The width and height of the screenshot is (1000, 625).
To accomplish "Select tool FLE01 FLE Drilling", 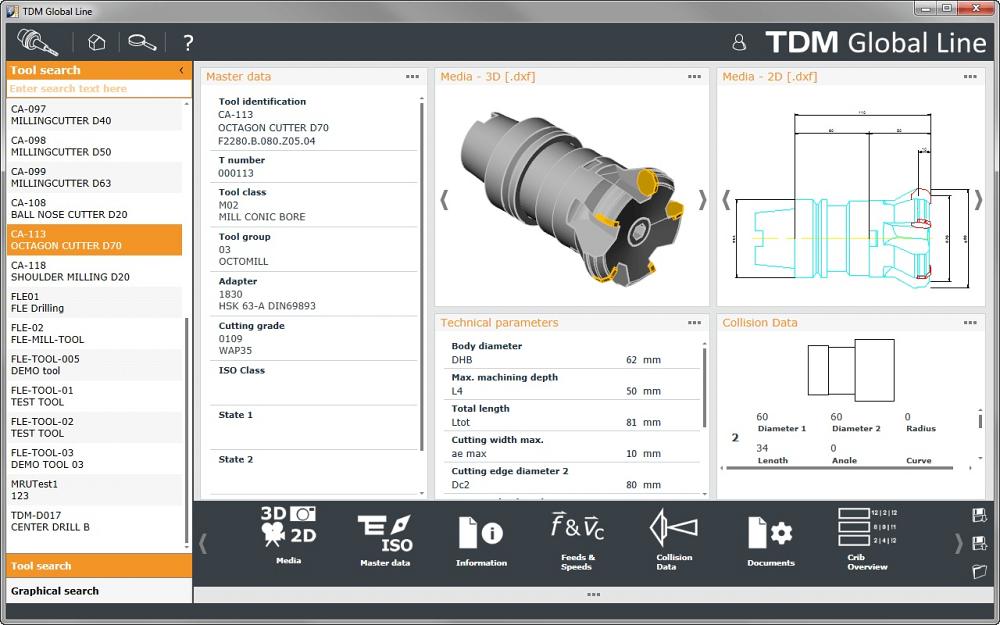I will [94, 302].
